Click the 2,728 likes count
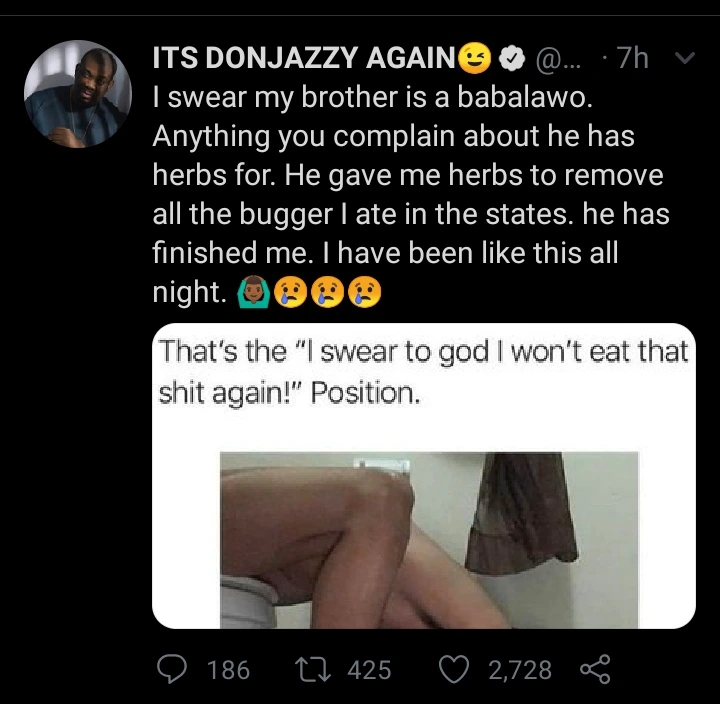Image resolution: width=720 pixels, height=704 pixels. [x=519, y=670]
